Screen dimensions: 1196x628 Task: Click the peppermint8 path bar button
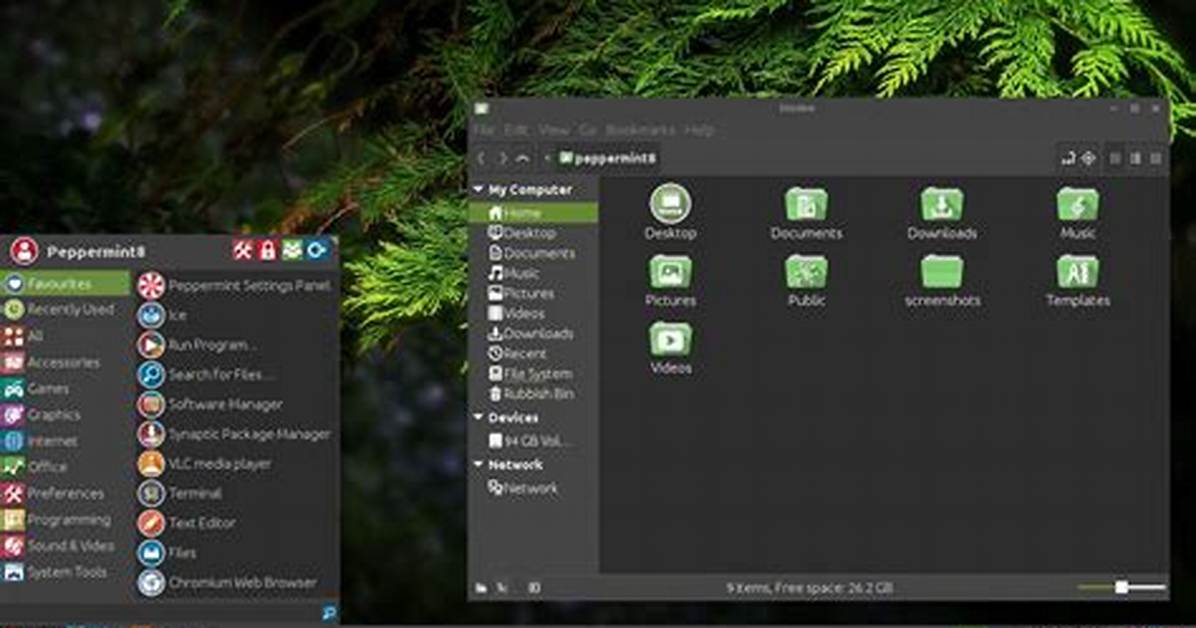(608, 158)
